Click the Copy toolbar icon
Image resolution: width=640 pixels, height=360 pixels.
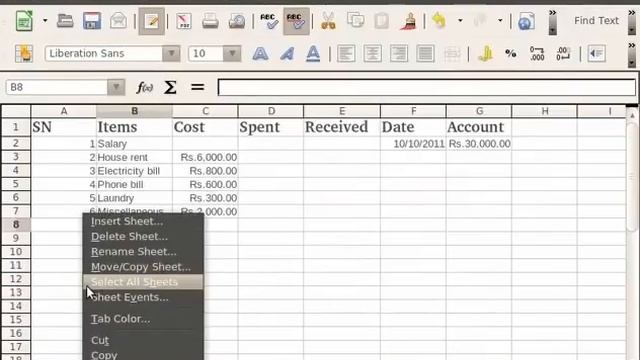[x=356, y=20]
